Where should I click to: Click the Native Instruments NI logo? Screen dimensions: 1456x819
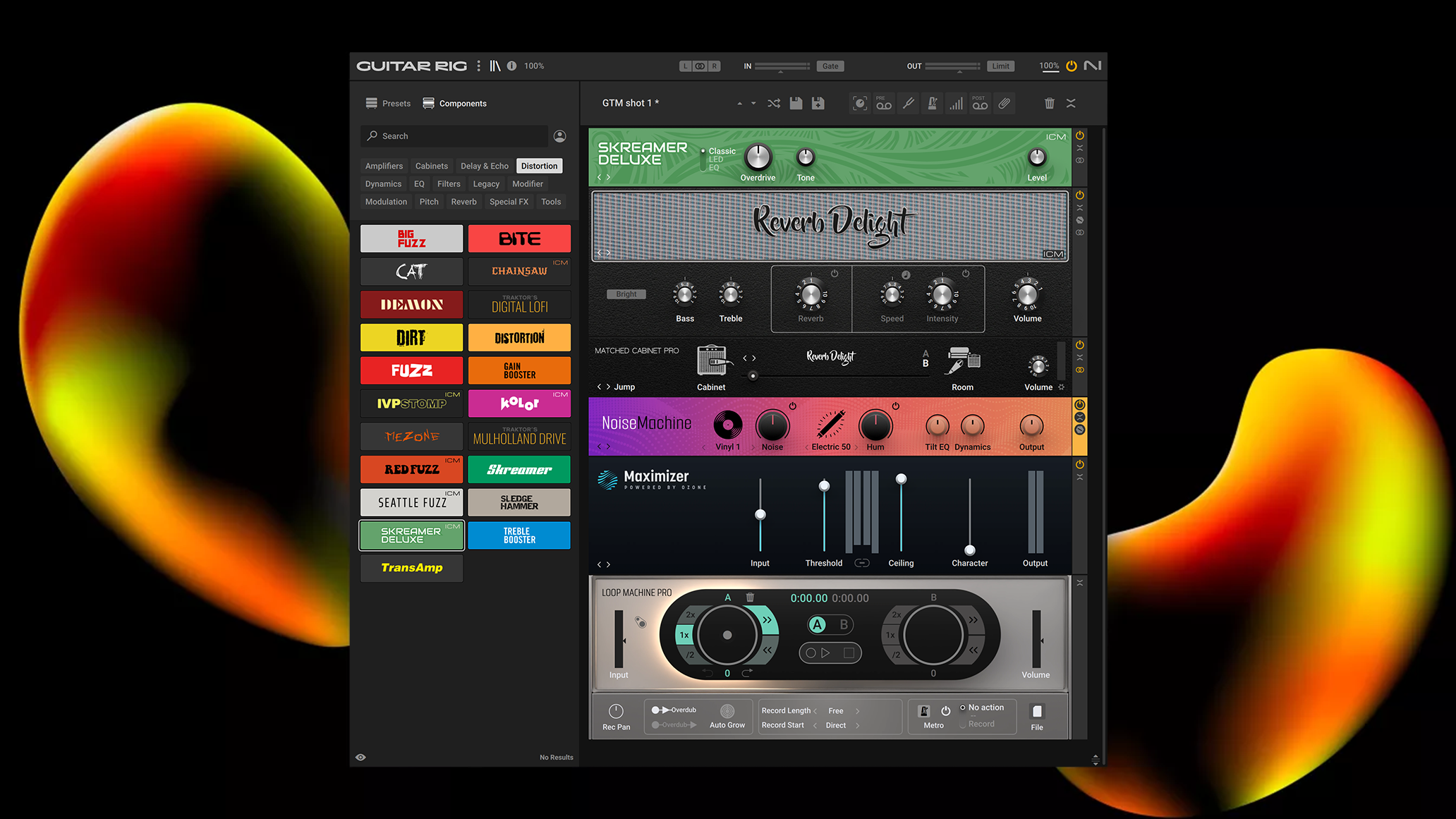click(x=1093, y=66)
